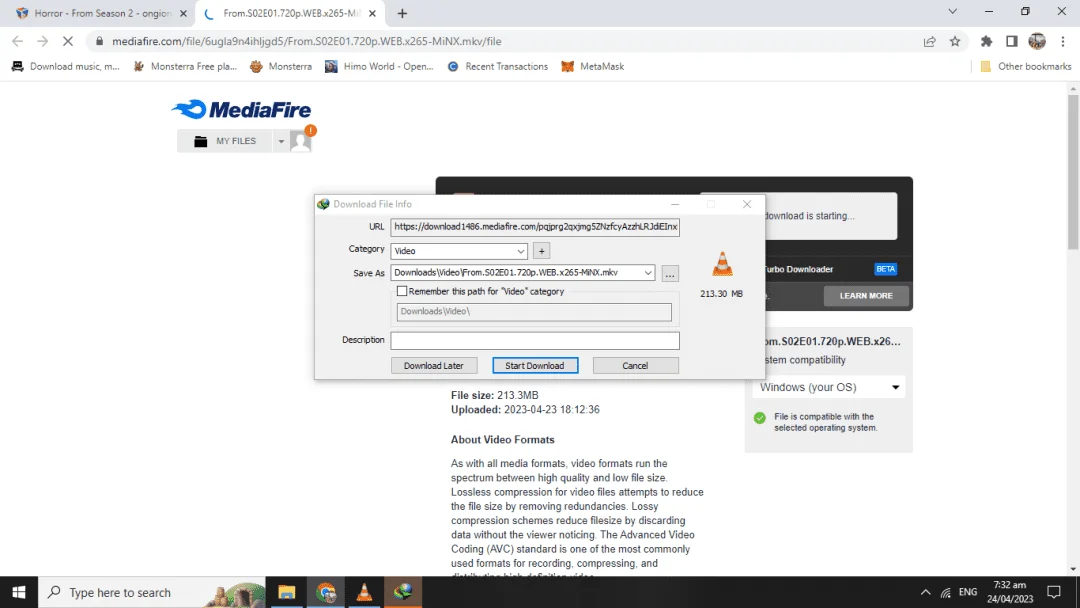Open the Category dropdown set to Video
Screen dimensions: 1080x608
(459, 251)
